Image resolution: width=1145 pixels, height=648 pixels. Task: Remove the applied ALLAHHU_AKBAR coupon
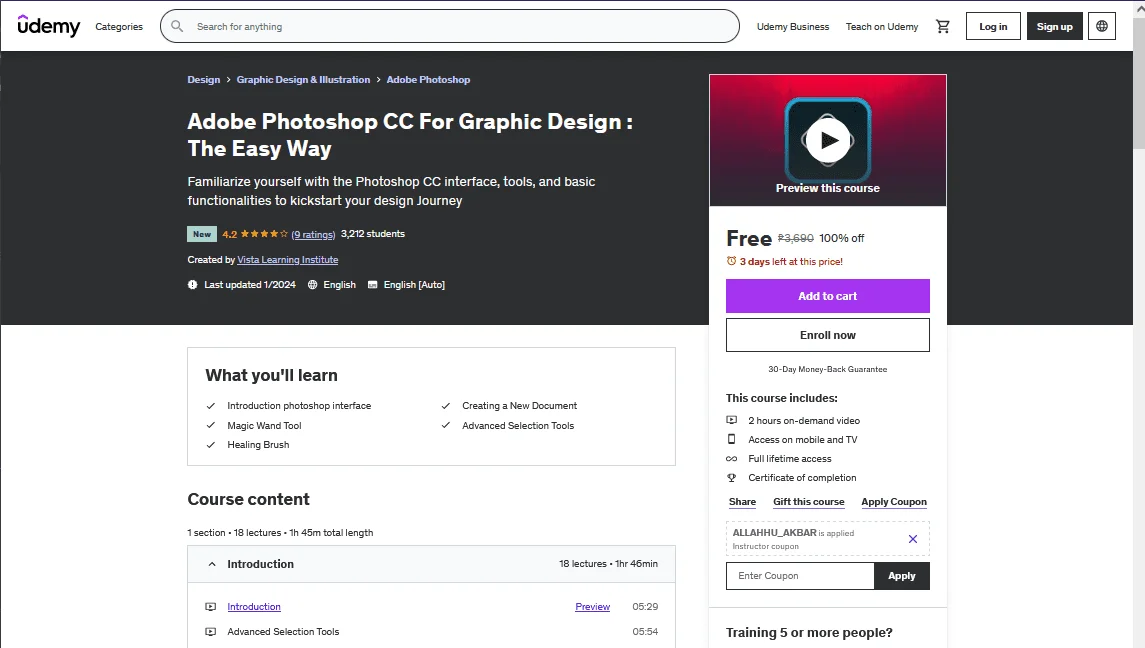(912, 539)
